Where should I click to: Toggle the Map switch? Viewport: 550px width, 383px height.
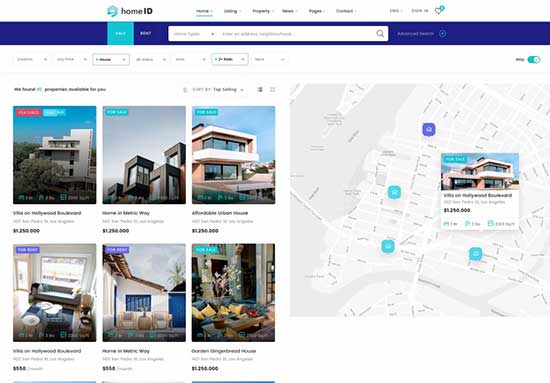(534, 60)
